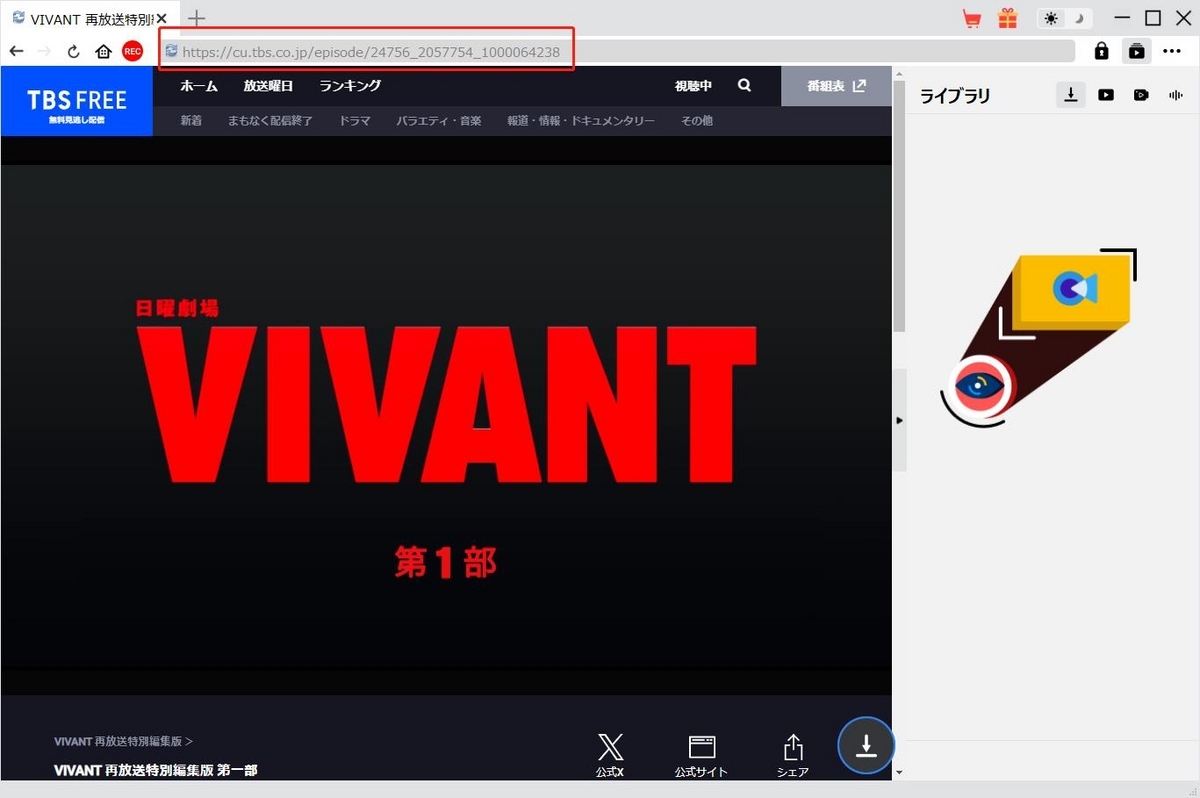
Task: Click the site search magnifier icon
Action: click(744, 86)
